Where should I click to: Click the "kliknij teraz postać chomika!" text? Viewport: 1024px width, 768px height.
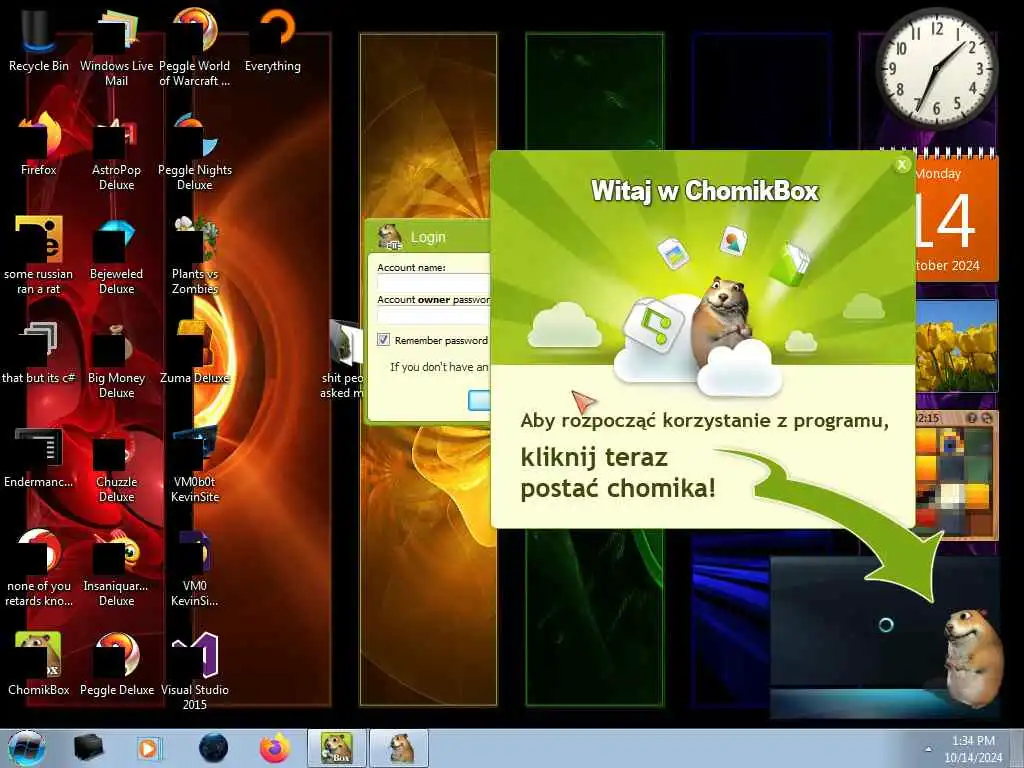click(618, 473)
